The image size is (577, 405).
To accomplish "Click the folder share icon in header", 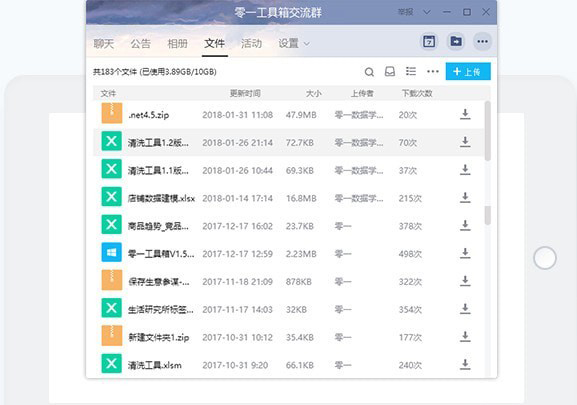I will click(x=456, y=41).
